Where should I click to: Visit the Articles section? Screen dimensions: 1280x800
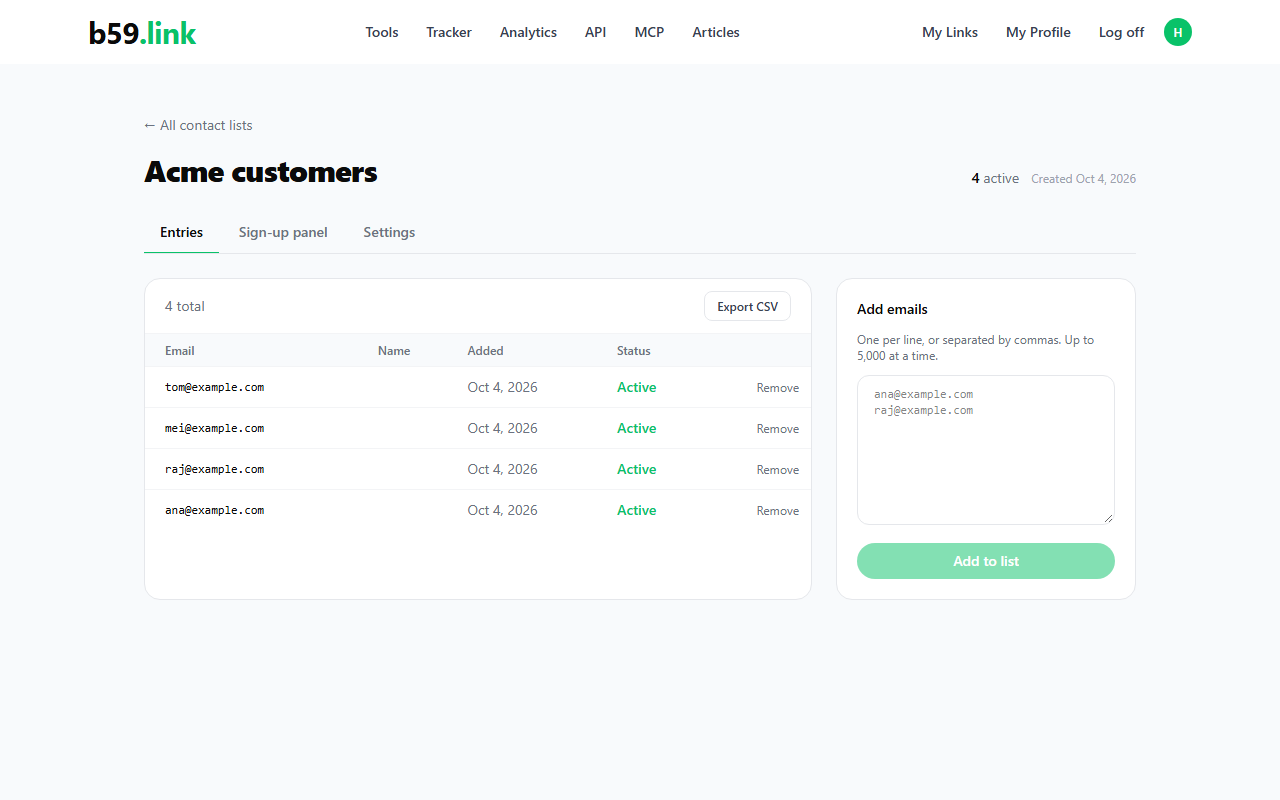716,32
